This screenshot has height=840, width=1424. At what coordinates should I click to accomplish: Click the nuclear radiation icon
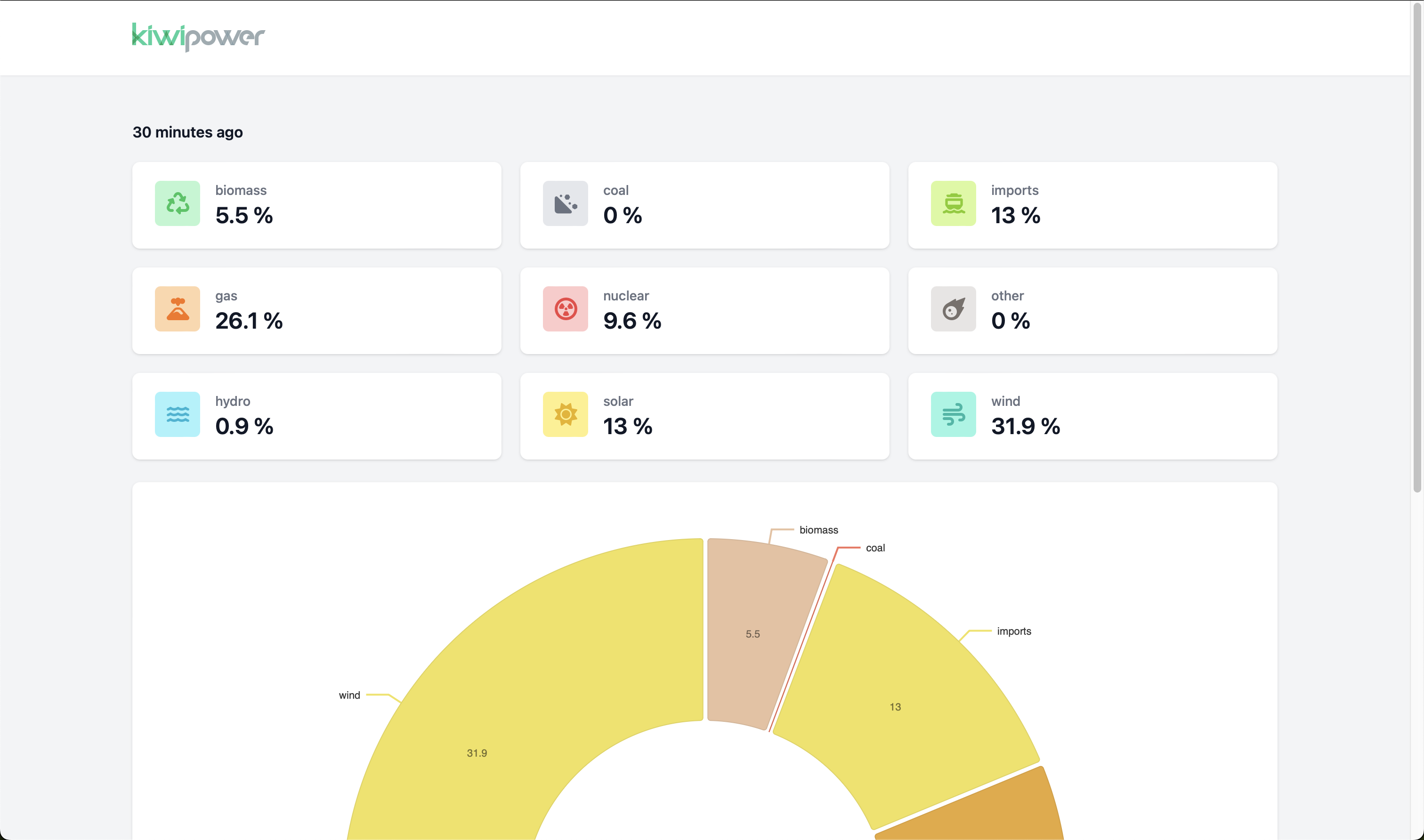[565, 308]
